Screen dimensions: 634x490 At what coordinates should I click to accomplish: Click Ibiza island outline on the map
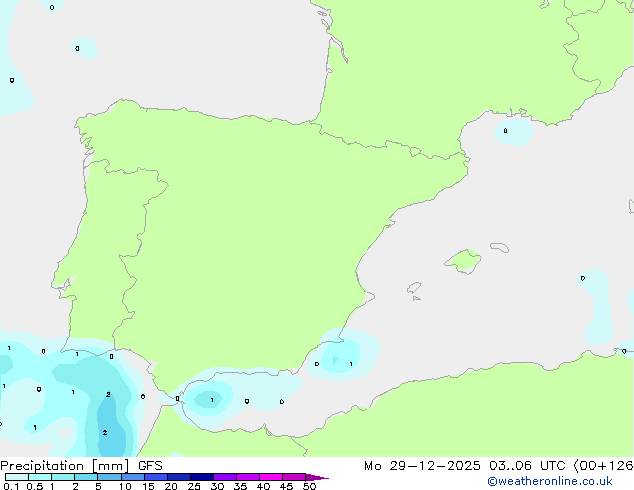tap(414, 288)
